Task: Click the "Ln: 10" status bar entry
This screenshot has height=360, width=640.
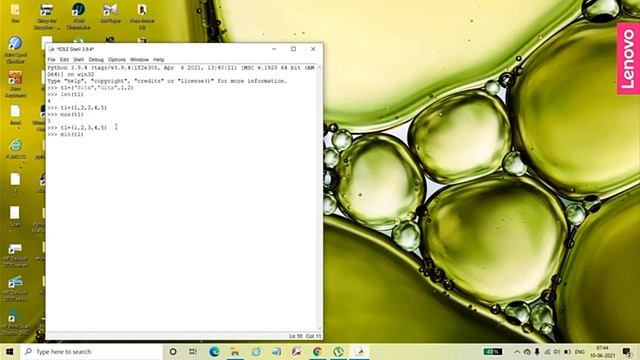Action: click(296, 336)
